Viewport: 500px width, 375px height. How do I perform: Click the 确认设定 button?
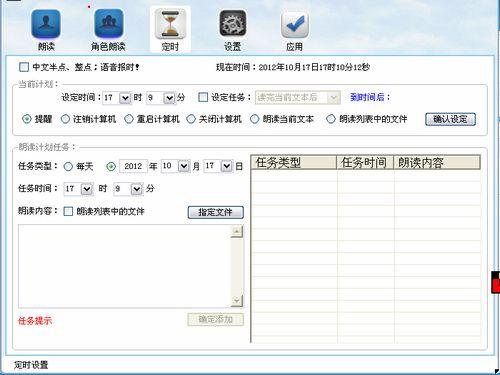pos(450,119)
